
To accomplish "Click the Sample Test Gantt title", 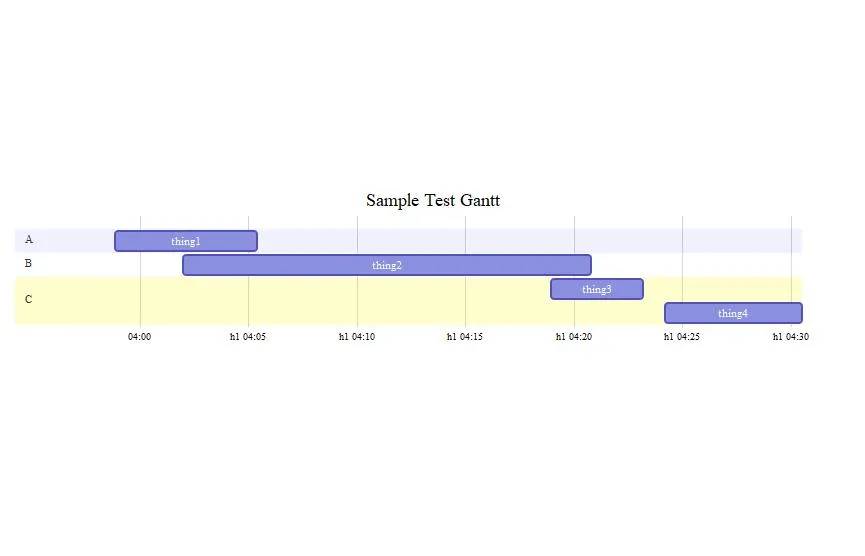I will (x=432, y=201).
